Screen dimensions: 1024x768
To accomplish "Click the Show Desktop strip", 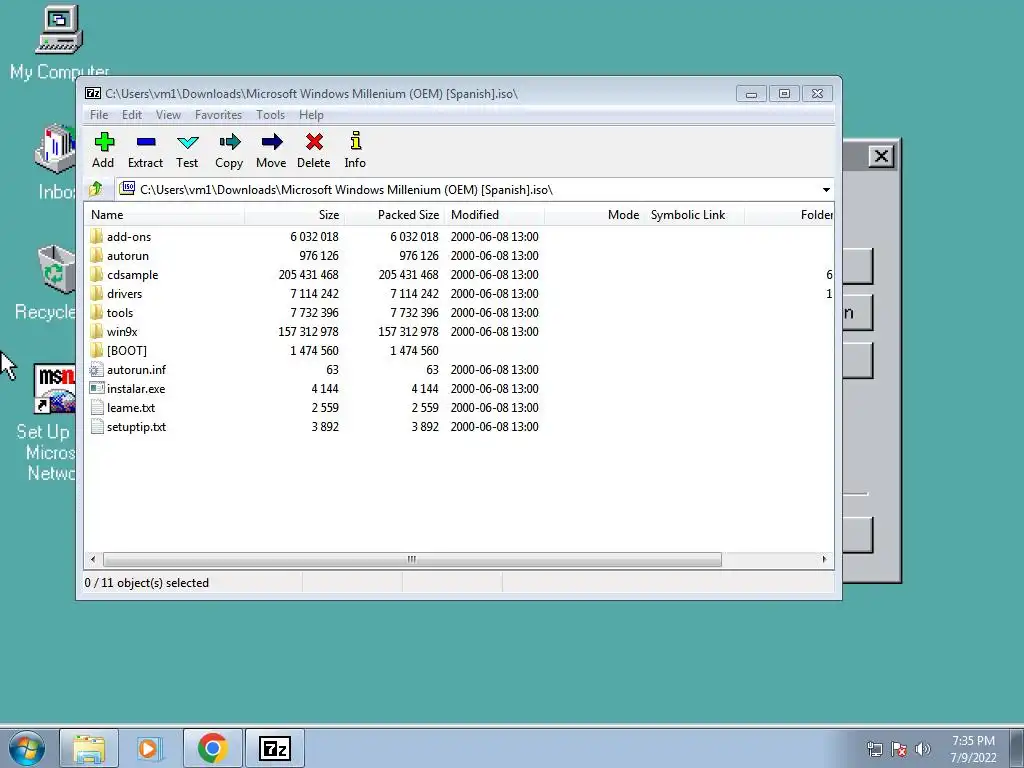I will click(1017, 748).
